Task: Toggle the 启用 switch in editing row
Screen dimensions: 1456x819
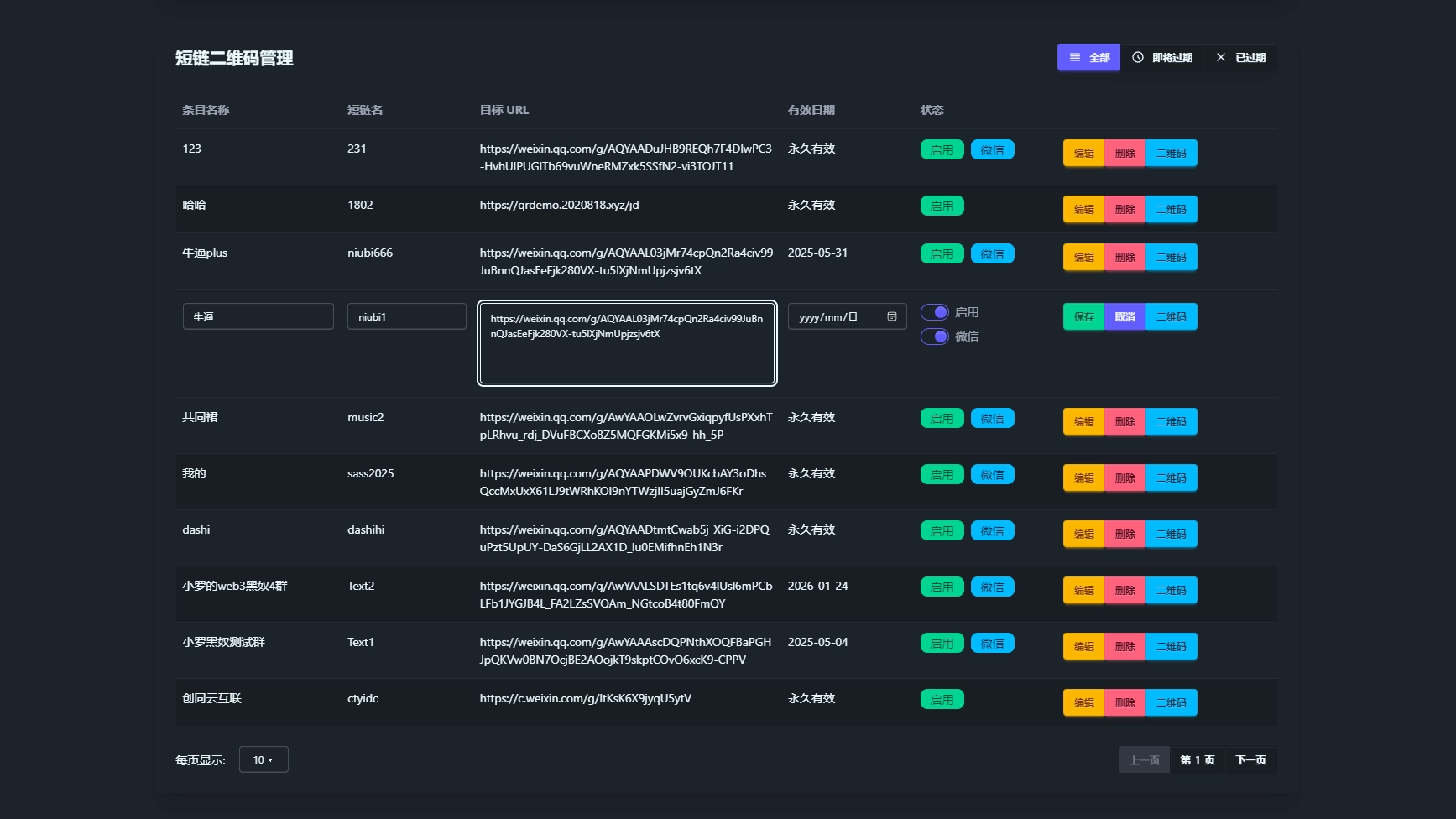Action: [935, 312]
